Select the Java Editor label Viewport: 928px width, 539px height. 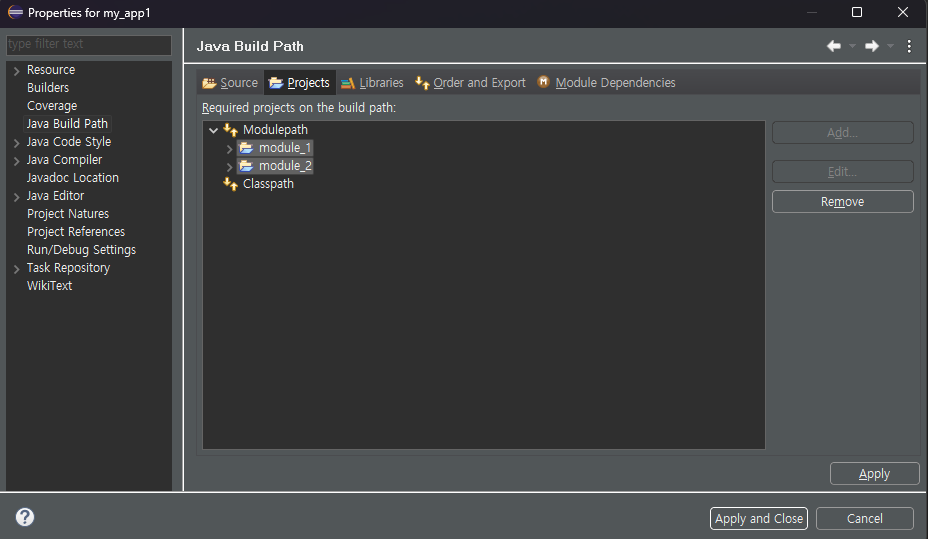pyautogui.click(x=56, y=196)
